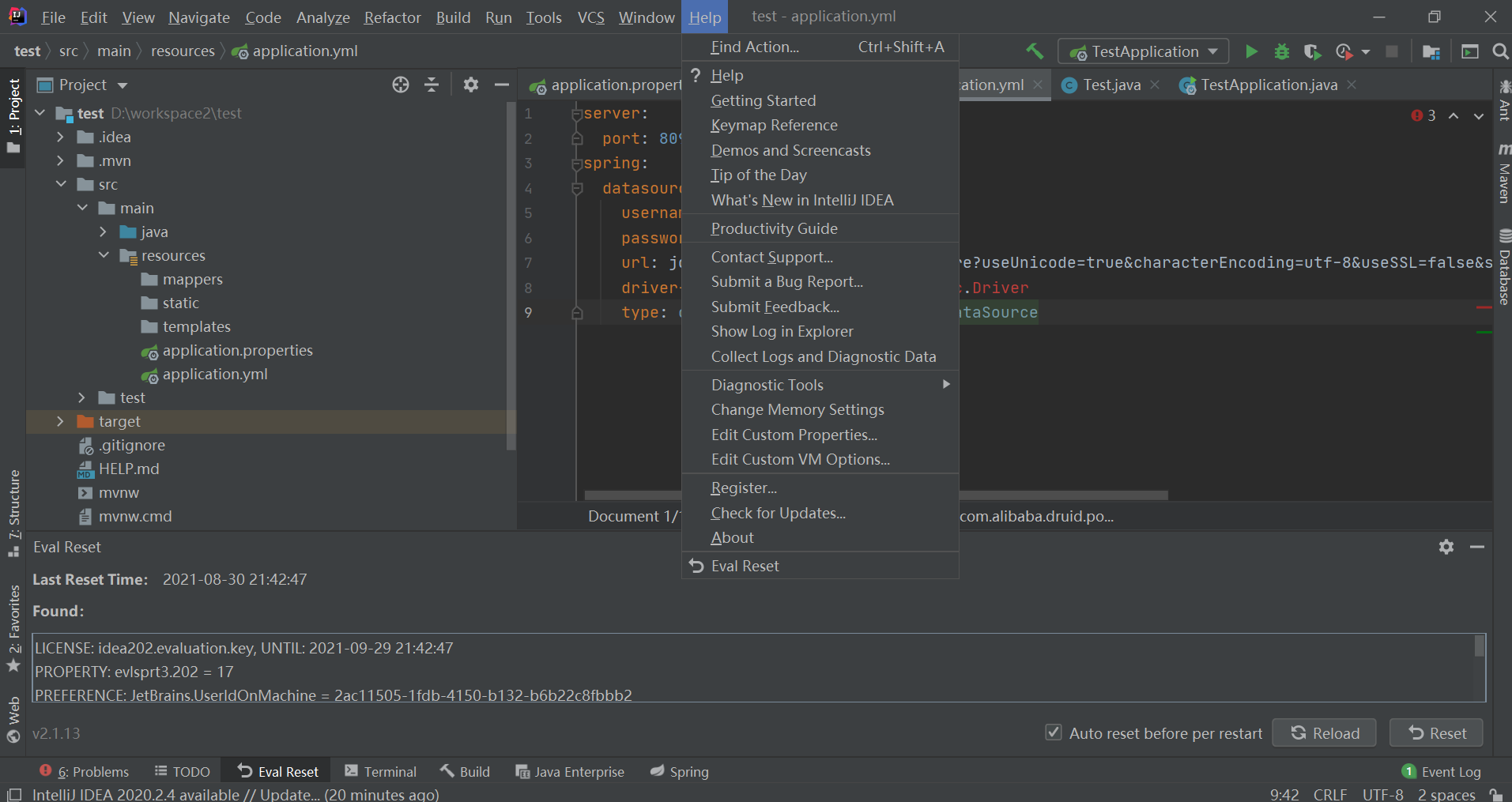Open the Problems tool window
This screenshot has width=1512, height=802.
pyautogui.click(x=84, y=772)
